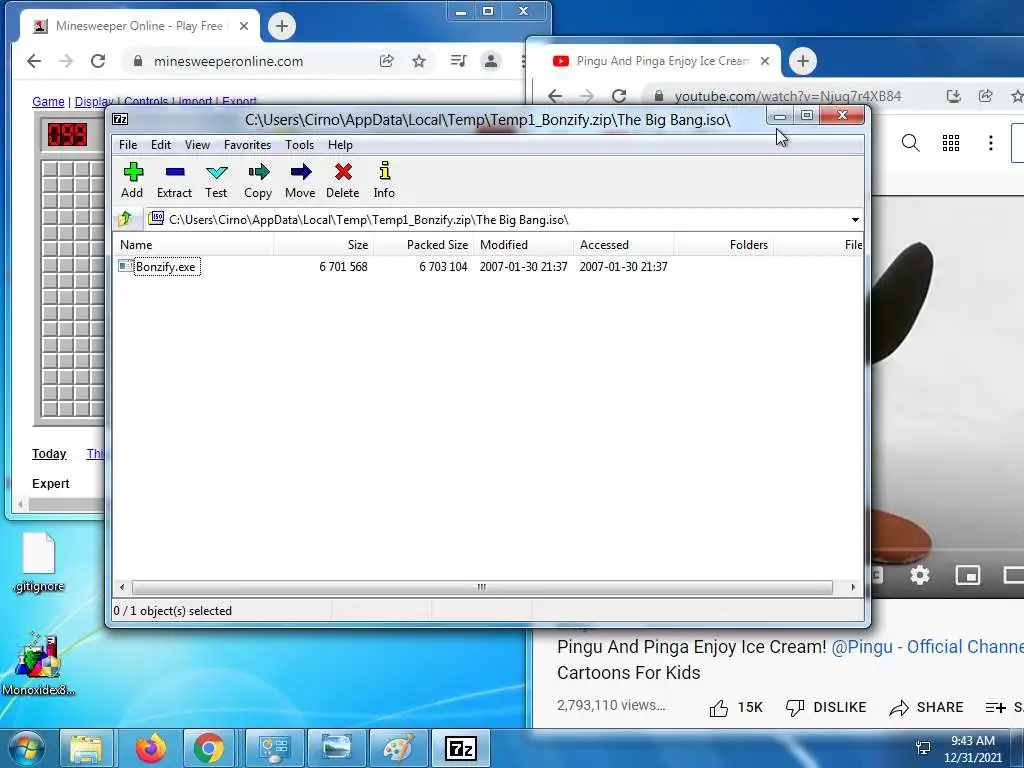Click the Today link on Minesweeper page
1024x768 pixels.
(x=49, y=454)
